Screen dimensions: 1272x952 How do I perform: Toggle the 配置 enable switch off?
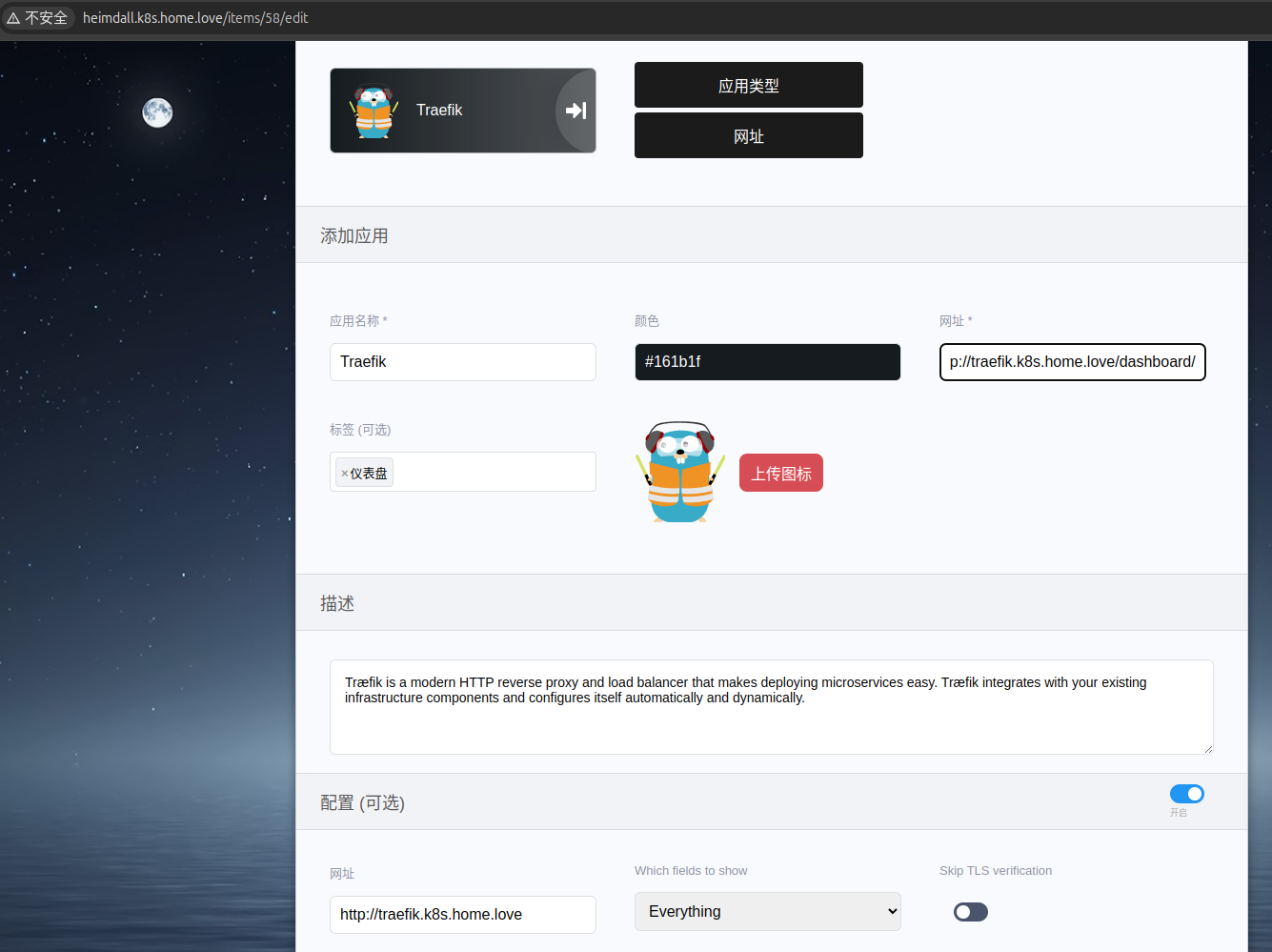tap(1187, 794)
